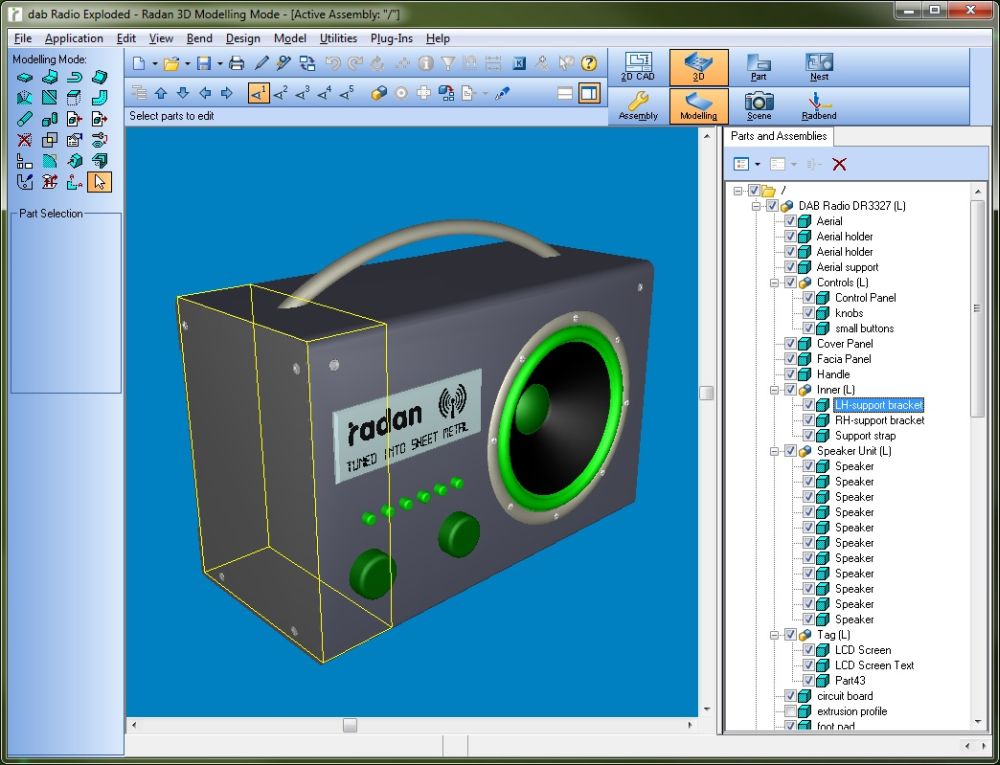
Task: Click the pencil edit icon in top toolbar
Action: click(x=261, y=63)
